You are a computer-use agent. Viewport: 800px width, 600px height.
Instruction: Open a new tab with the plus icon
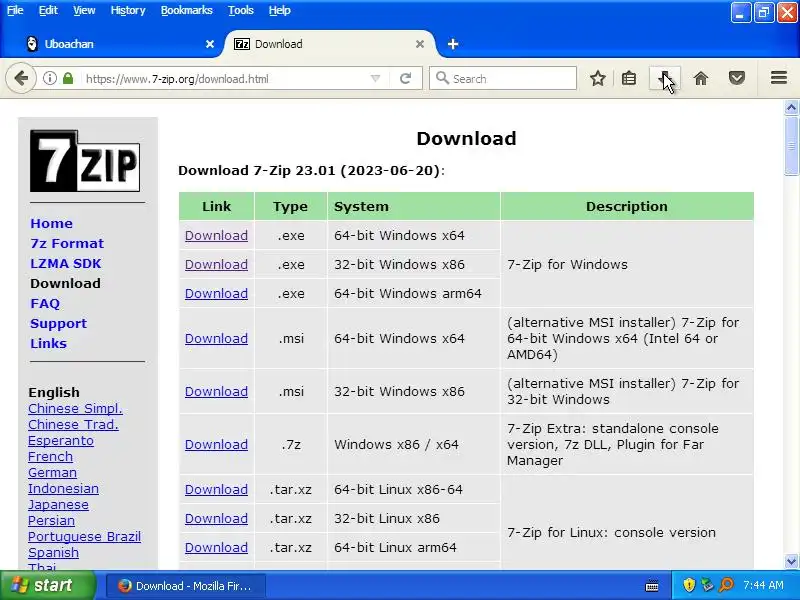(453, 44)
